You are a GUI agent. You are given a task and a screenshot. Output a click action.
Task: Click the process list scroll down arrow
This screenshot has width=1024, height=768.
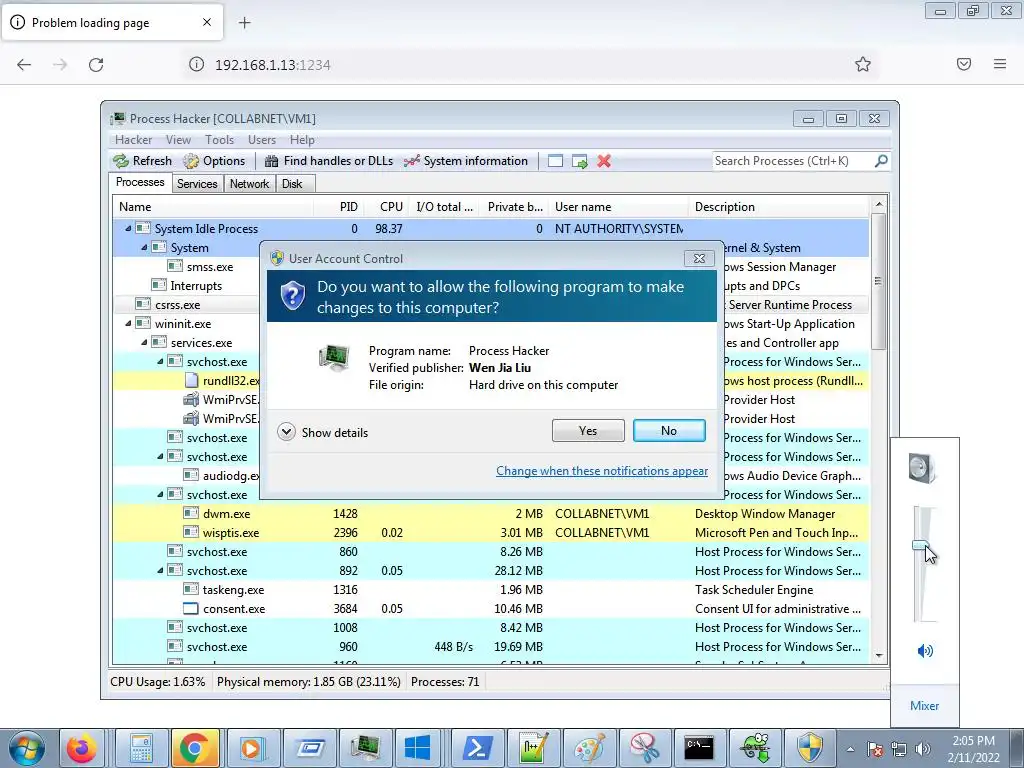tap(878, 655)
